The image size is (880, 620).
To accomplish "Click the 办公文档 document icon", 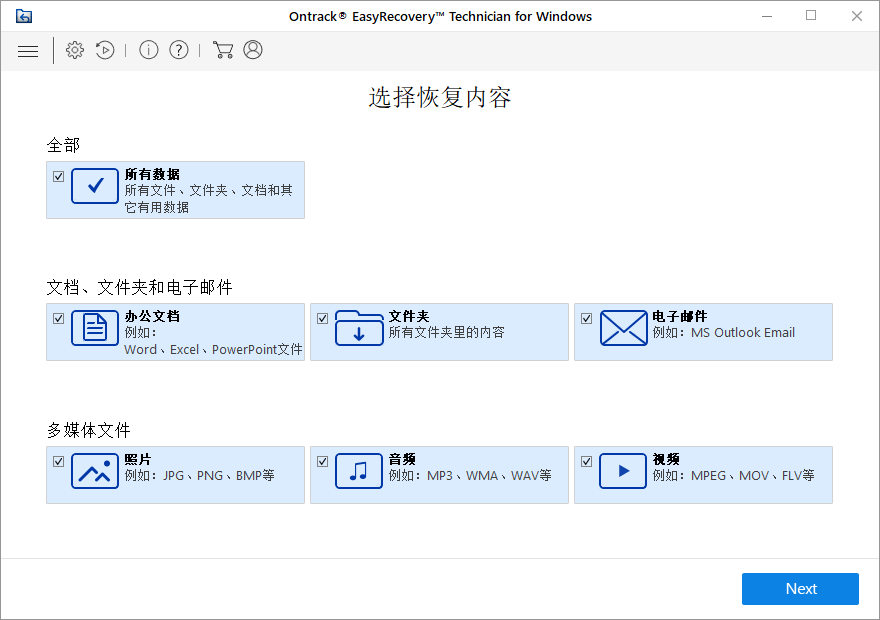I will click(x=94, y=327).
